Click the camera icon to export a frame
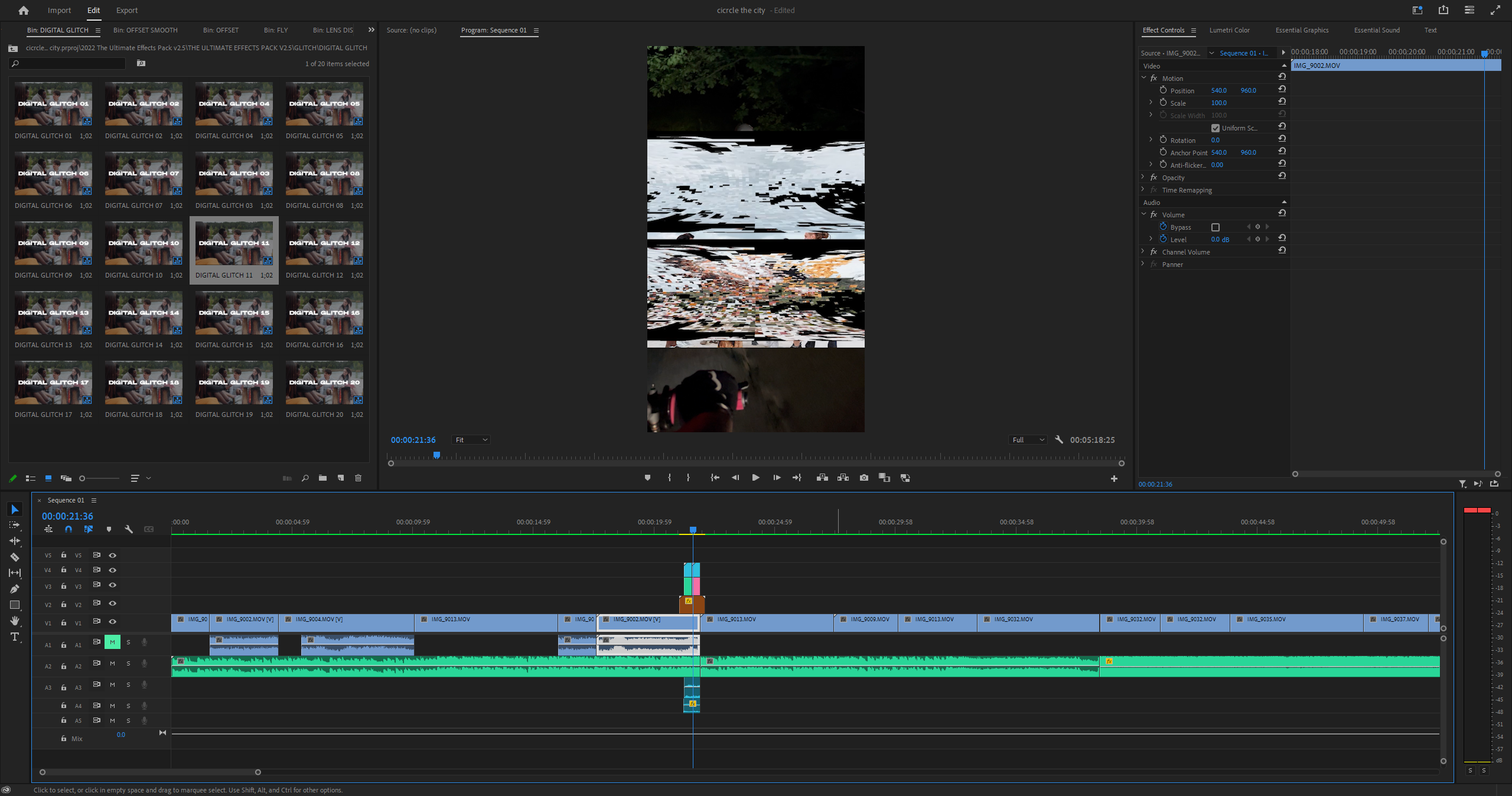The image size is (1512, 796). point(863,478)
